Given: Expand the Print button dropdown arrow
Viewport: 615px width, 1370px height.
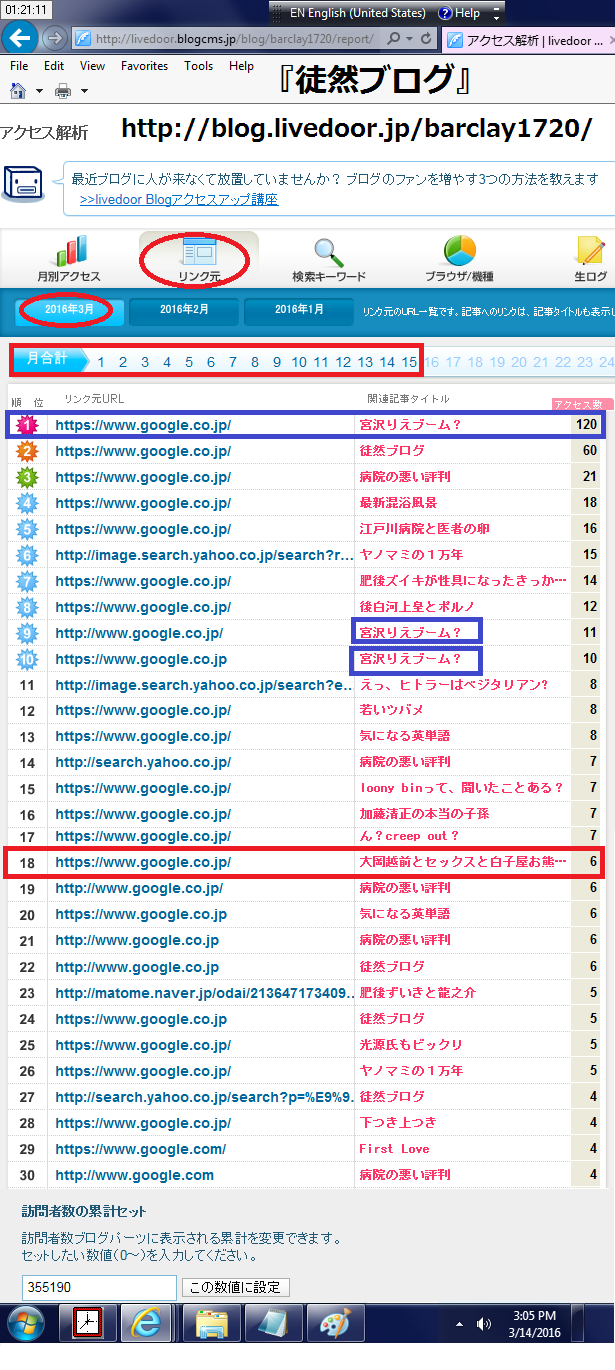Looking at the screenshot, I should click(x=84, y=91).
